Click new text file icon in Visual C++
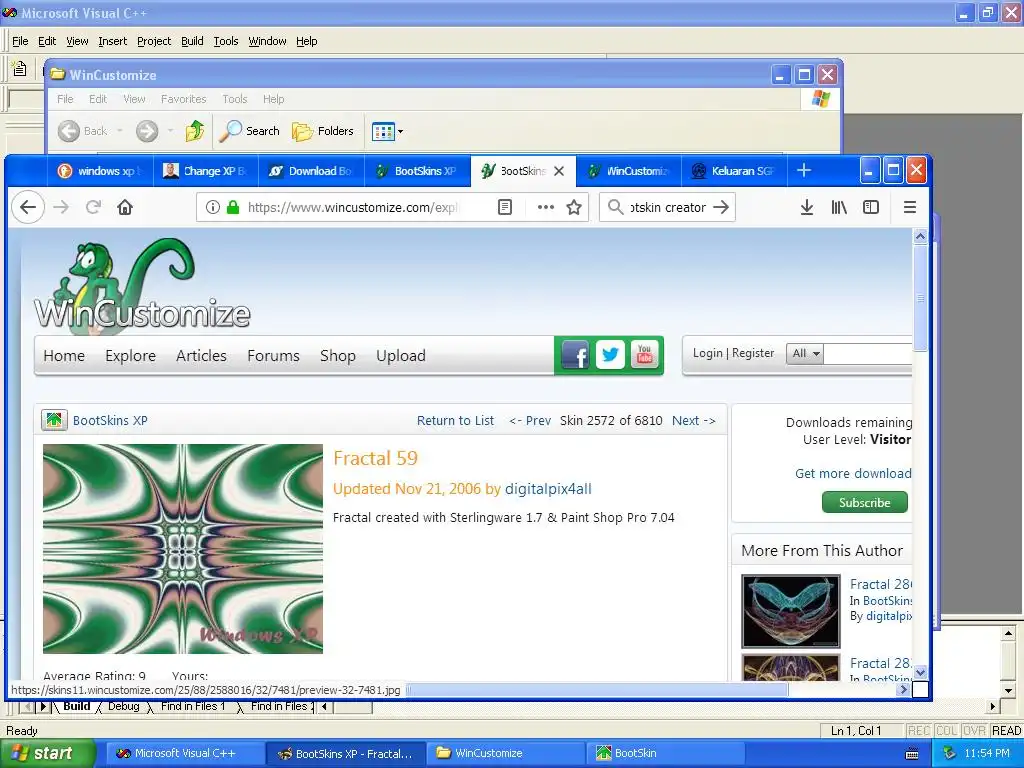Viewport: 1024px width, 768px height. point(20,68)
